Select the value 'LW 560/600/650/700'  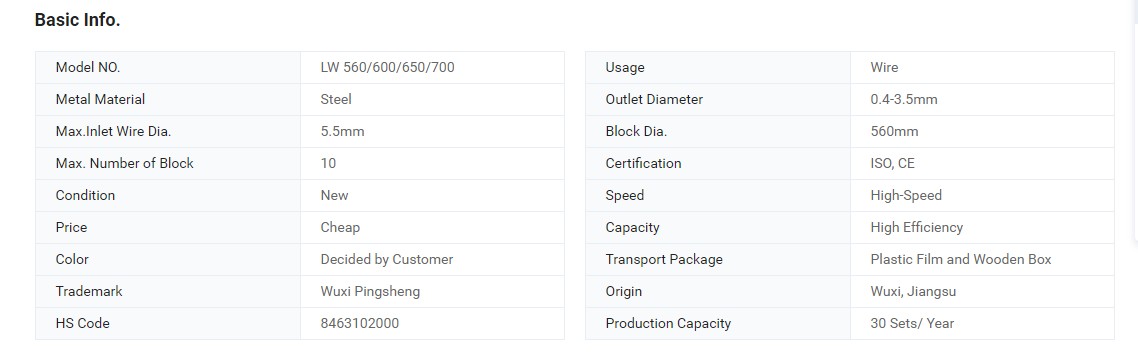point(388,68)
